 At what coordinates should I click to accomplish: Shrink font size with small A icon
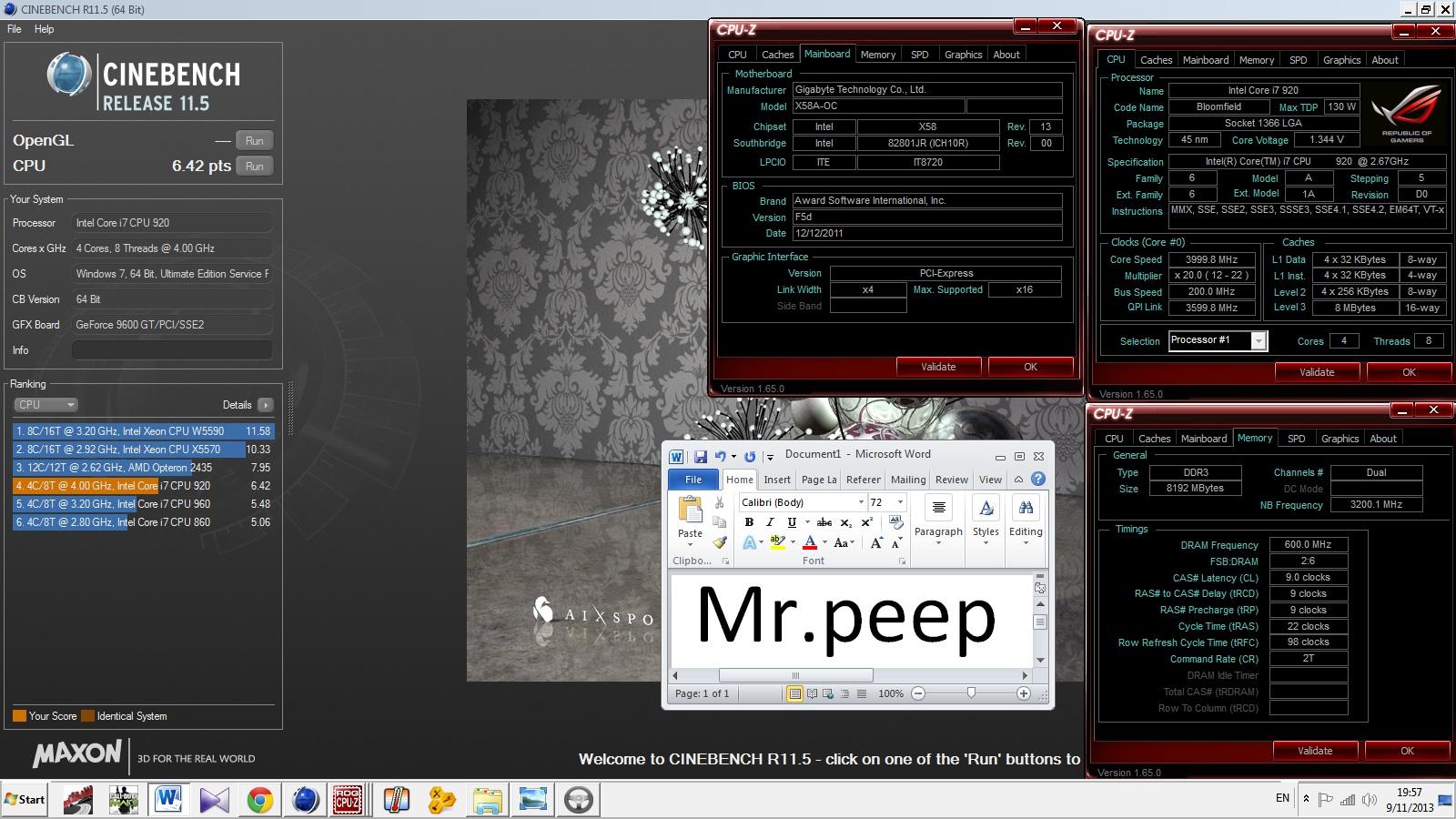pos(895,542)
